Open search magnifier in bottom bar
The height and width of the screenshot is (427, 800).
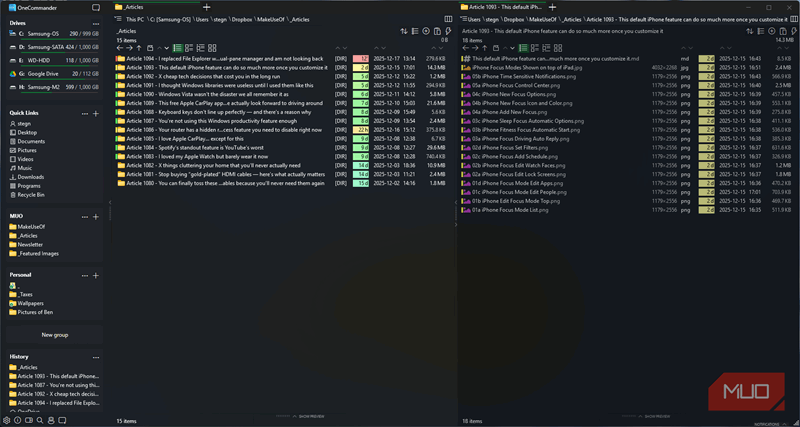point(40,420)
